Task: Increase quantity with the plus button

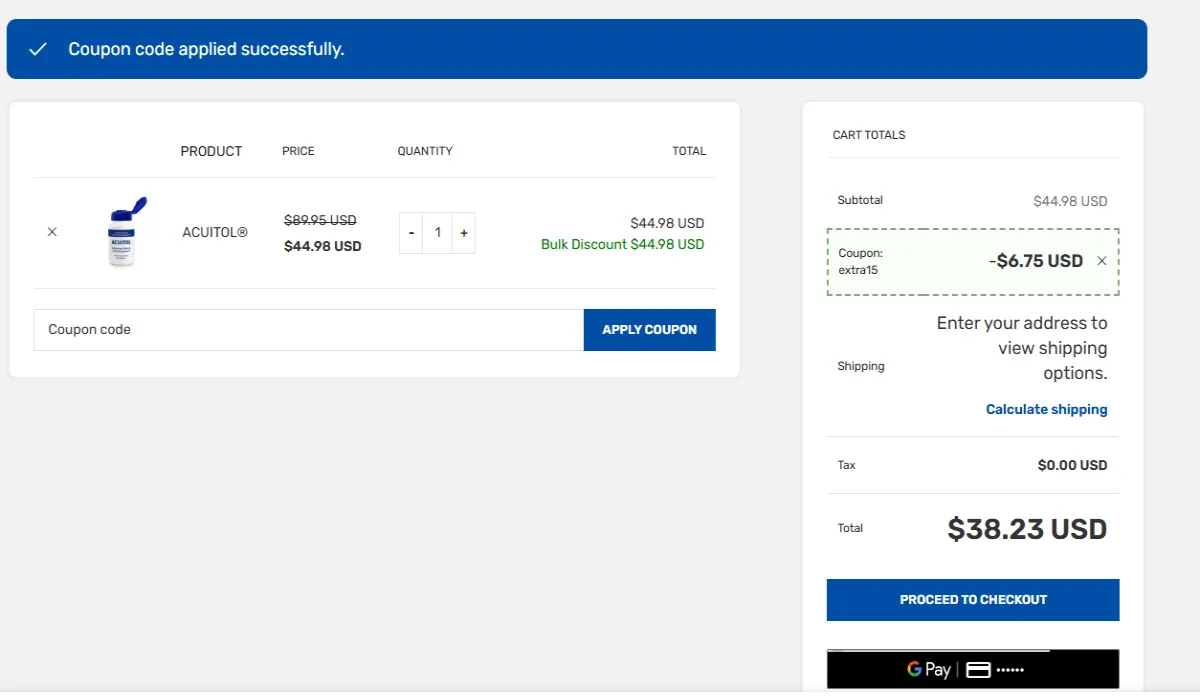Action: point(463,233)
